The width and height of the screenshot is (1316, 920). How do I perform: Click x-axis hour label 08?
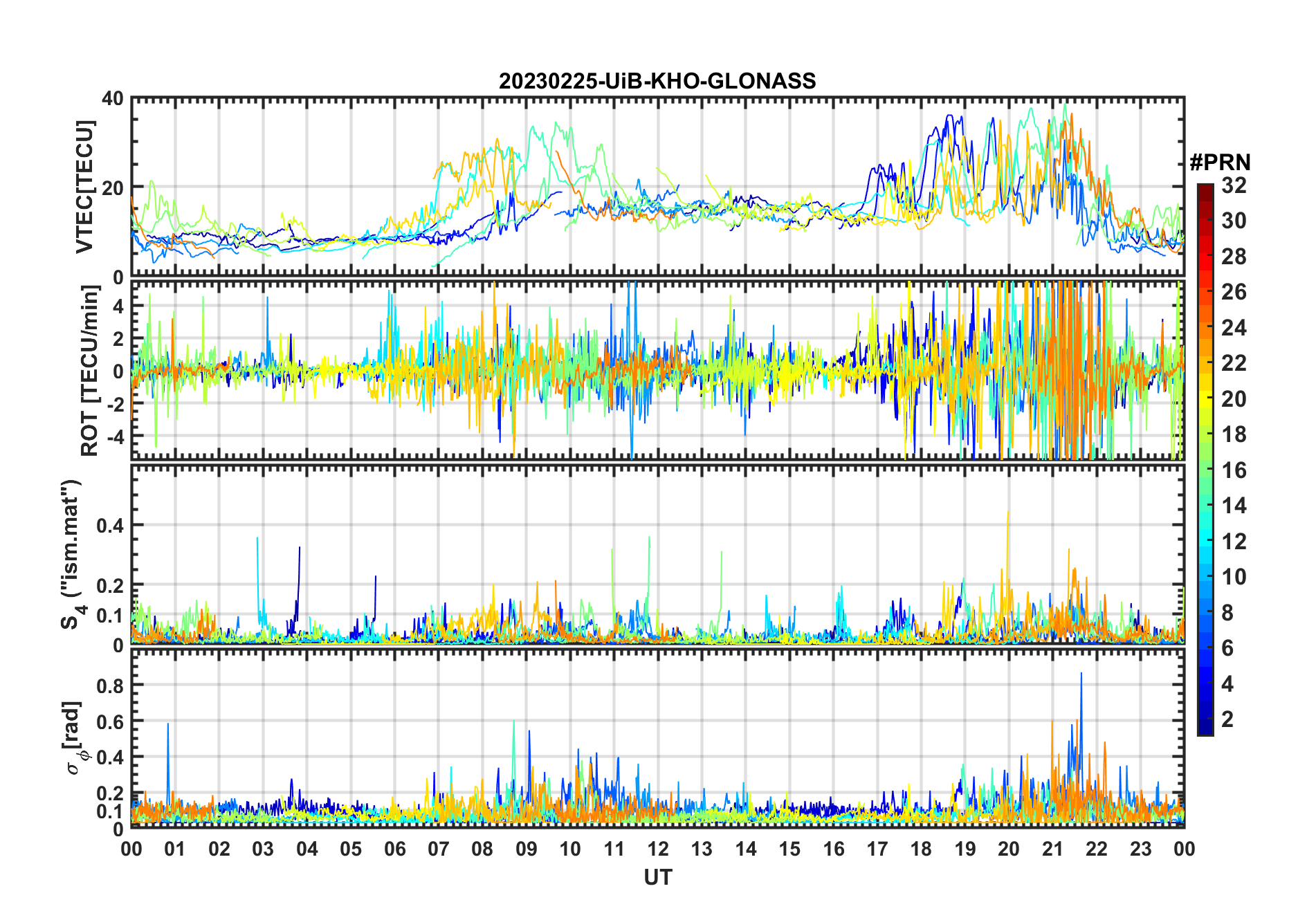482,849
